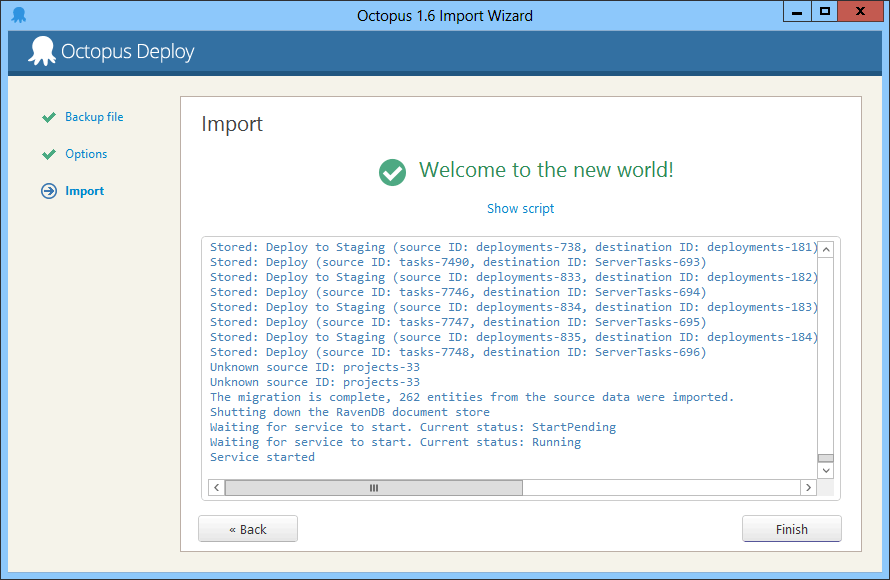Click the green checkmark beside Backup file
The height and width of the screenshot is (580, 890).
pos(49,117)
